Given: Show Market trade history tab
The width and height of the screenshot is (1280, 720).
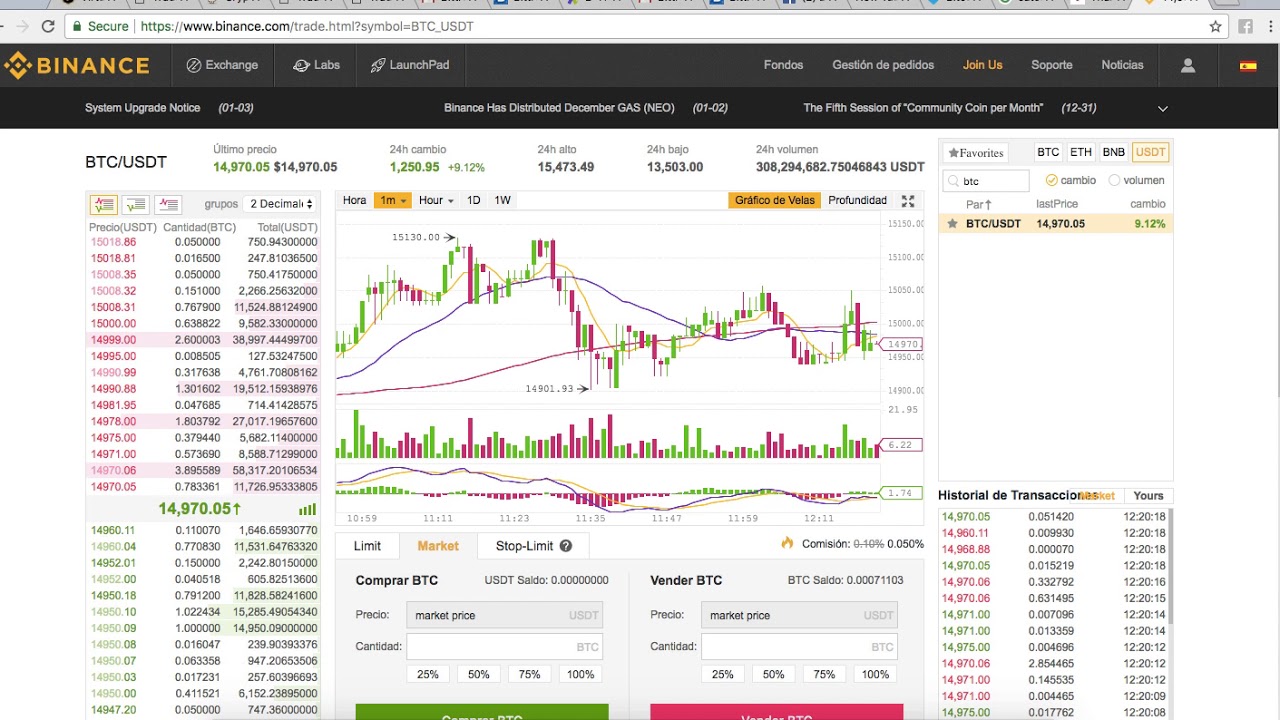Looking at the screenshot, I should 1098,496.
